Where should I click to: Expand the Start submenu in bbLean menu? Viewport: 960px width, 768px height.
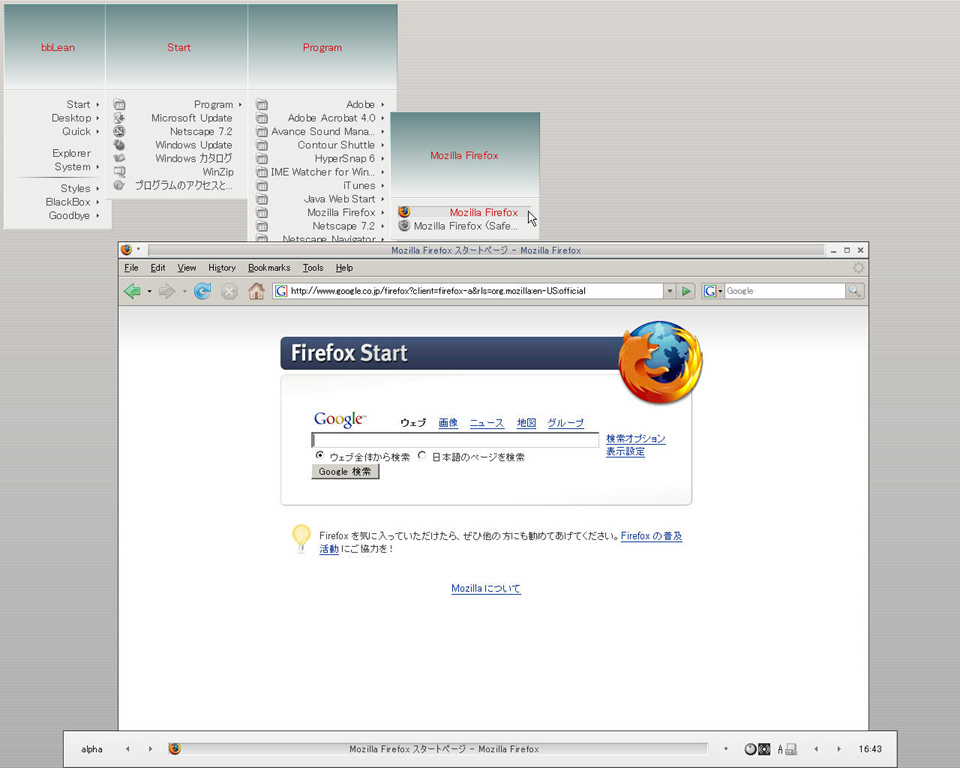click(82, 104)
